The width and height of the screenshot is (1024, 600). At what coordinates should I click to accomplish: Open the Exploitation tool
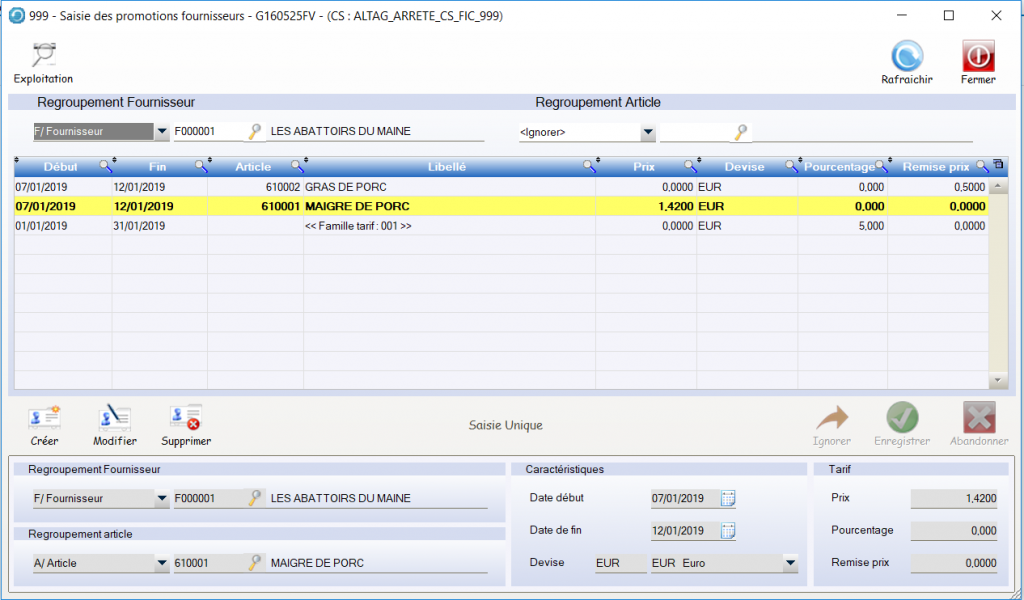pyautogui.click(x=43, y=57)
